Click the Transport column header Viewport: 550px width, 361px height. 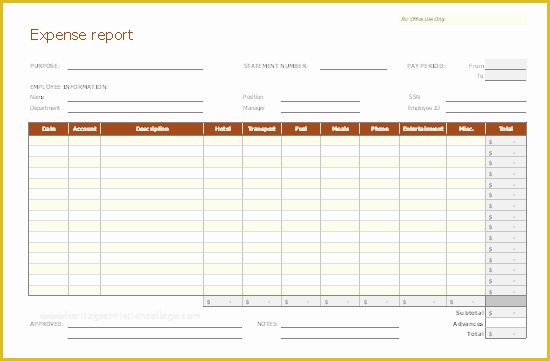(x=262, y=129)
